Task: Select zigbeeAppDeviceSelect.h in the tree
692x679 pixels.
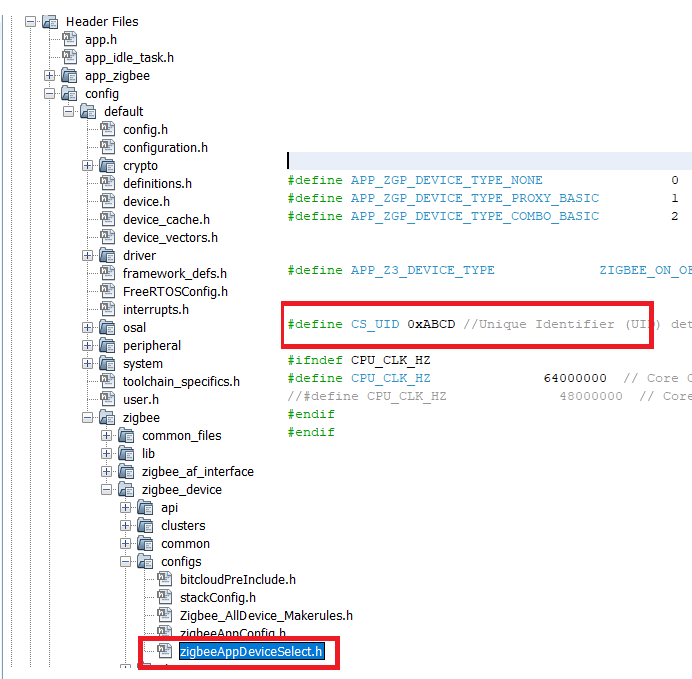Action: click(251, 652)
